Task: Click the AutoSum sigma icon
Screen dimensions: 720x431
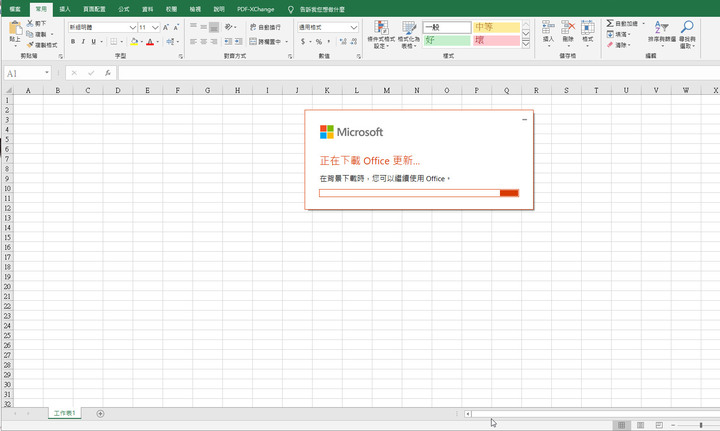Action: (610, 23)
